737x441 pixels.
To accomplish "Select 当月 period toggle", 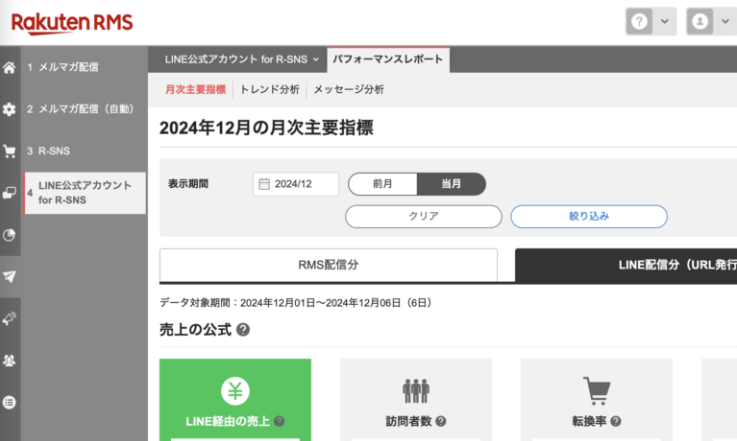I will [x=451, y=184].
